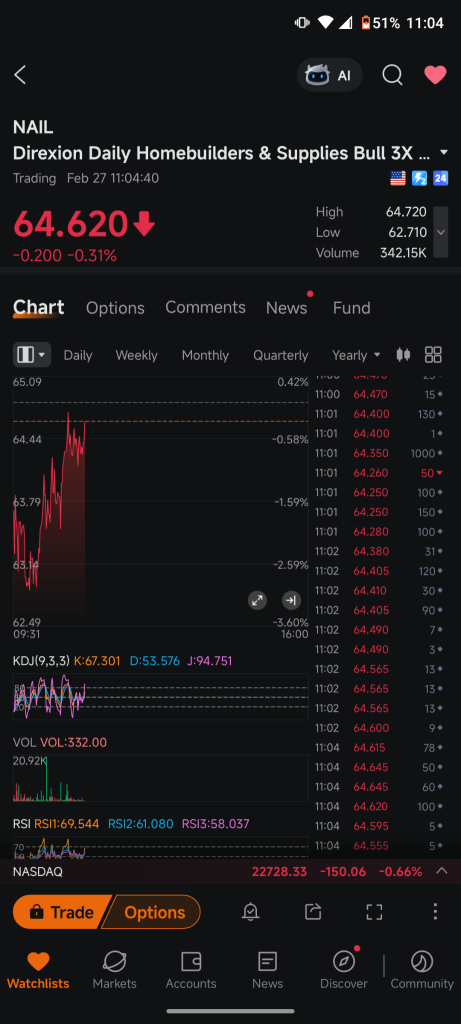Viewport: 461px width, 1024px height.
Task: Select the Weekly chart period
Action: (136, 355)
